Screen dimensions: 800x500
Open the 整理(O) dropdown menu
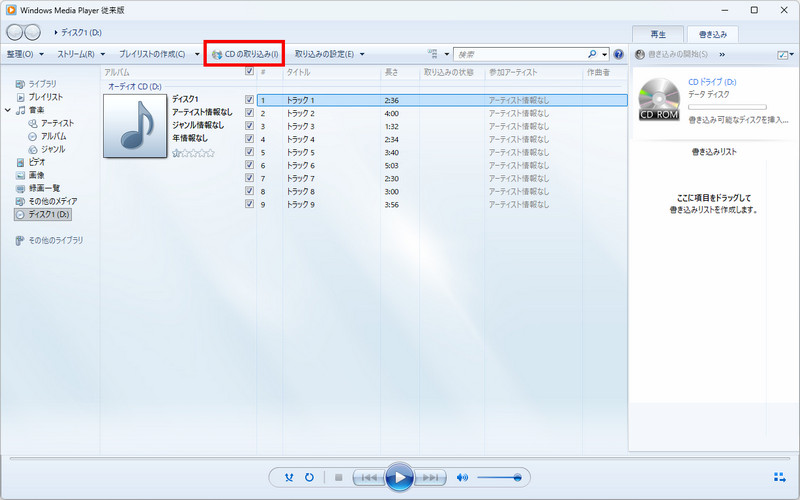click(x=25, y=54)
